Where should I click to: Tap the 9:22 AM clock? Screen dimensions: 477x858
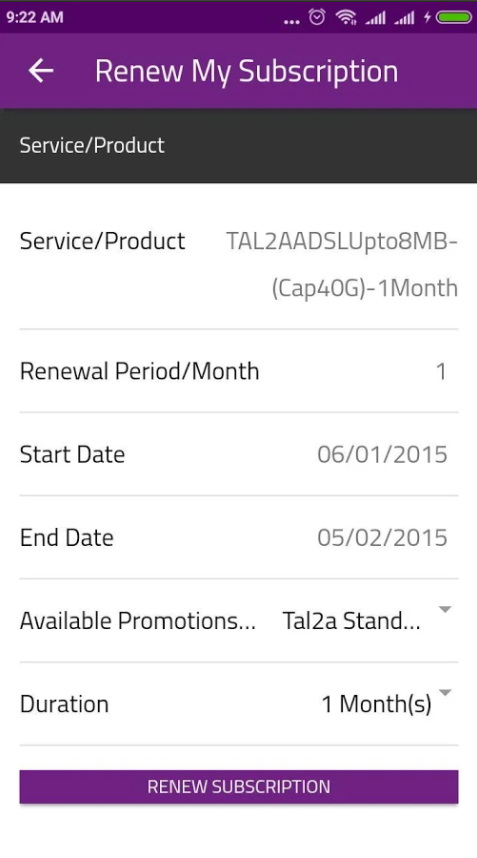(x=35, y=18)
